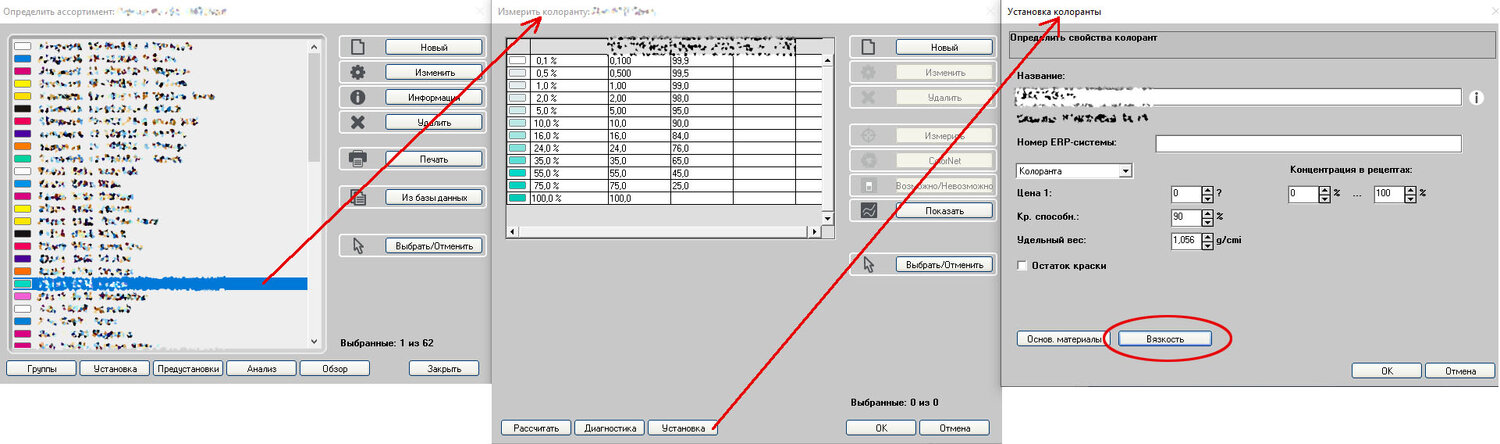Click the greyed icon beside Возможно/Невозможно
The image size is (1500, 444).
click(x=867, y=186)
